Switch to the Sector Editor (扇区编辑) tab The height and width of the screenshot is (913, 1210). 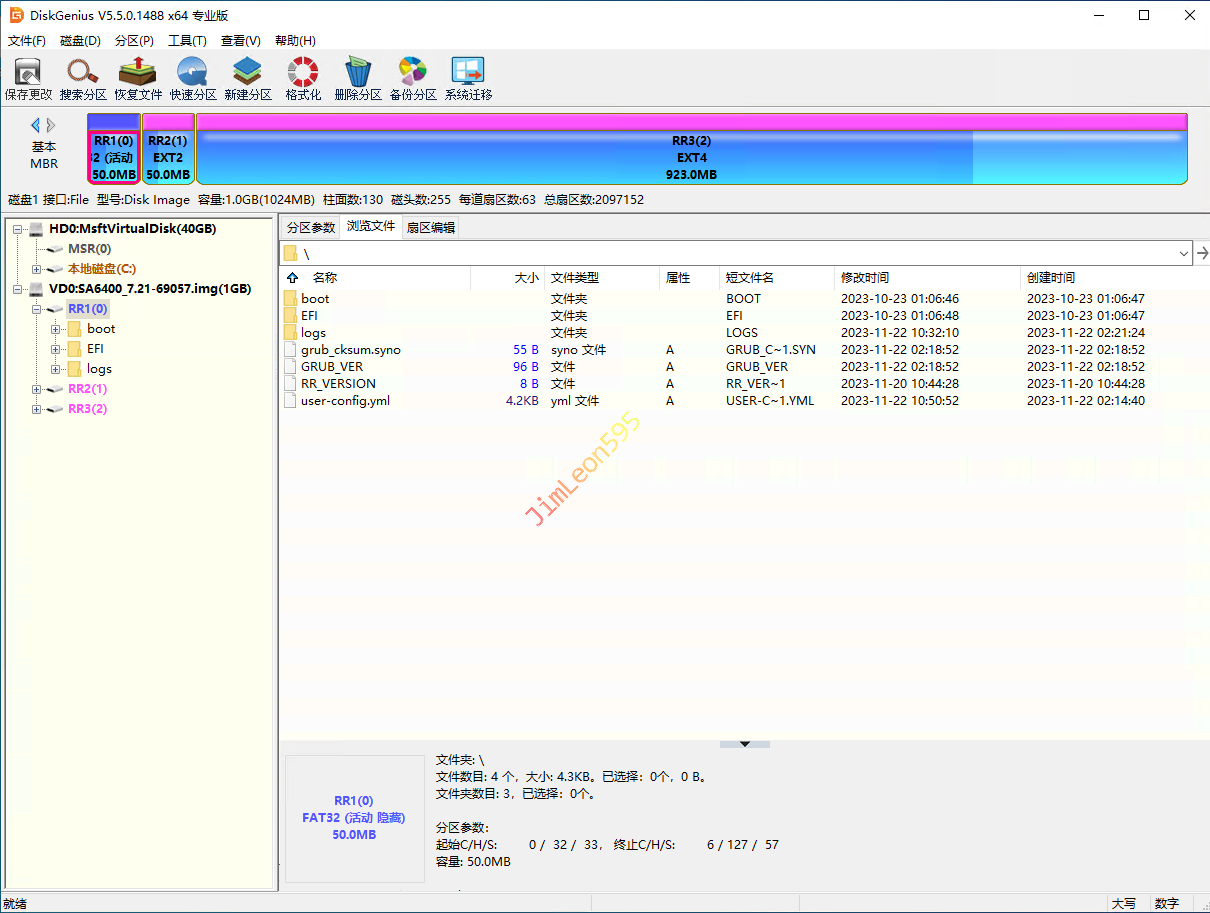click(430, 227)
